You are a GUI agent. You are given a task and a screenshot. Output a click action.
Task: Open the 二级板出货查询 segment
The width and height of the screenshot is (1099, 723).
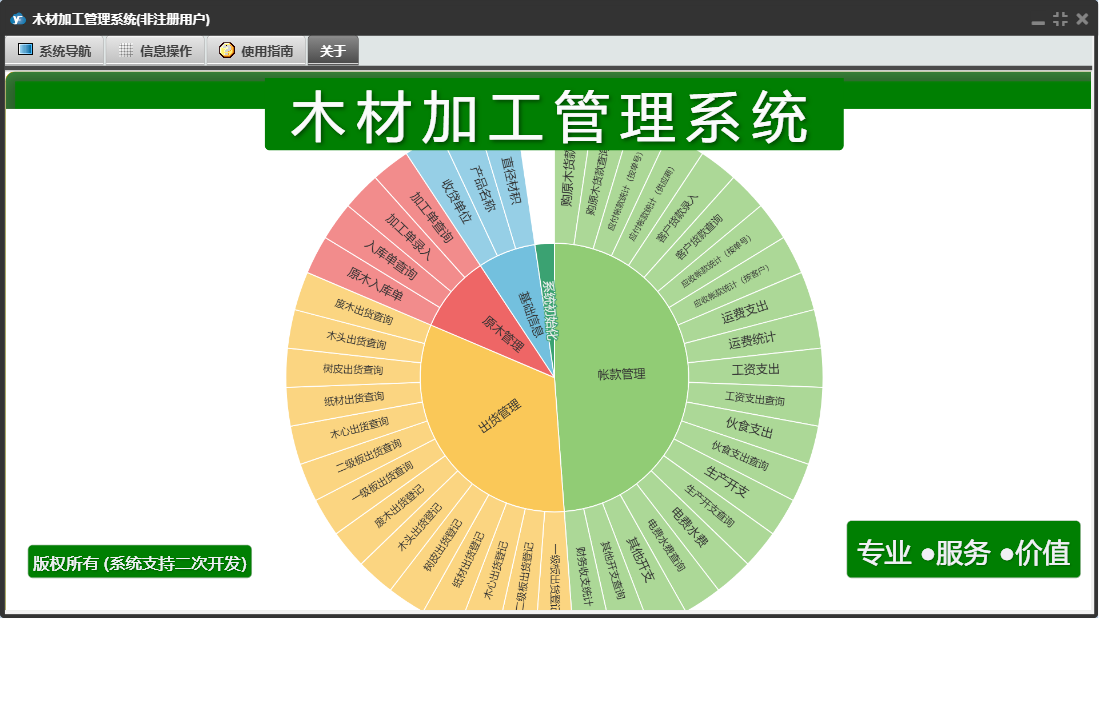[368, 455]
